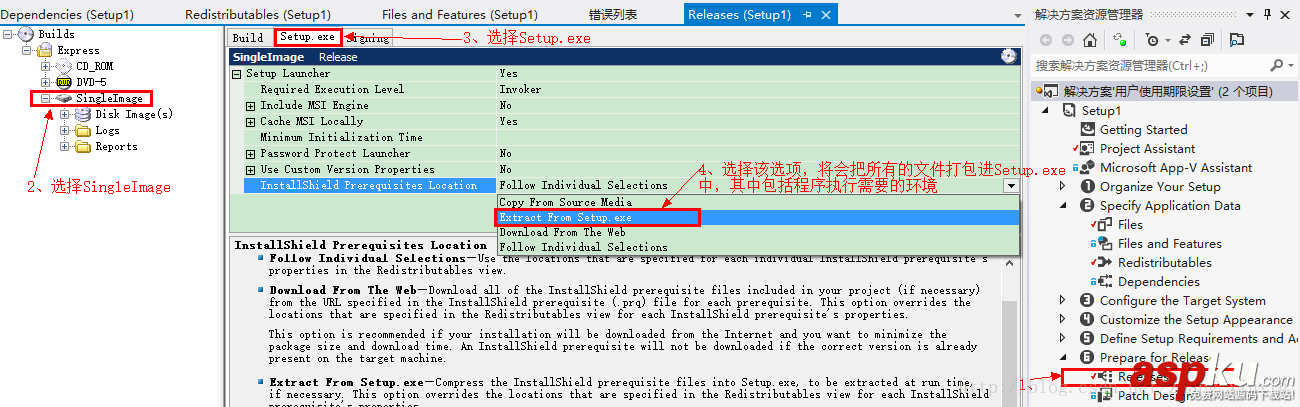Viewport: 1300px width, 407px height.
Task: Click the Sync with Active Document icon
Action: [1186, 40]
